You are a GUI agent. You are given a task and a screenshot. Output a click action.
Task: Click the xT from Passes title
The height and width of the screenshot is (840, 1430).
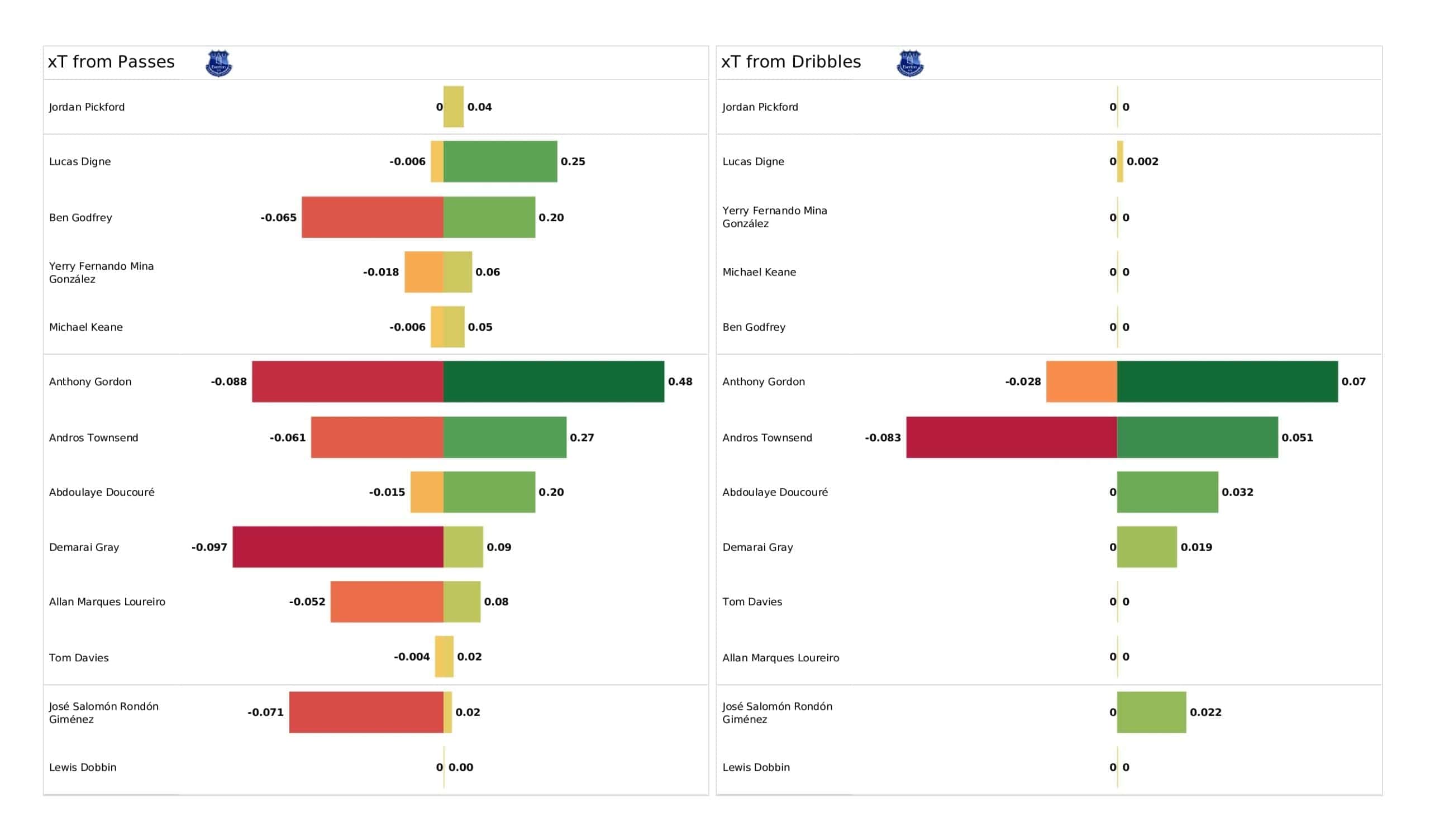tap(111, 61)
